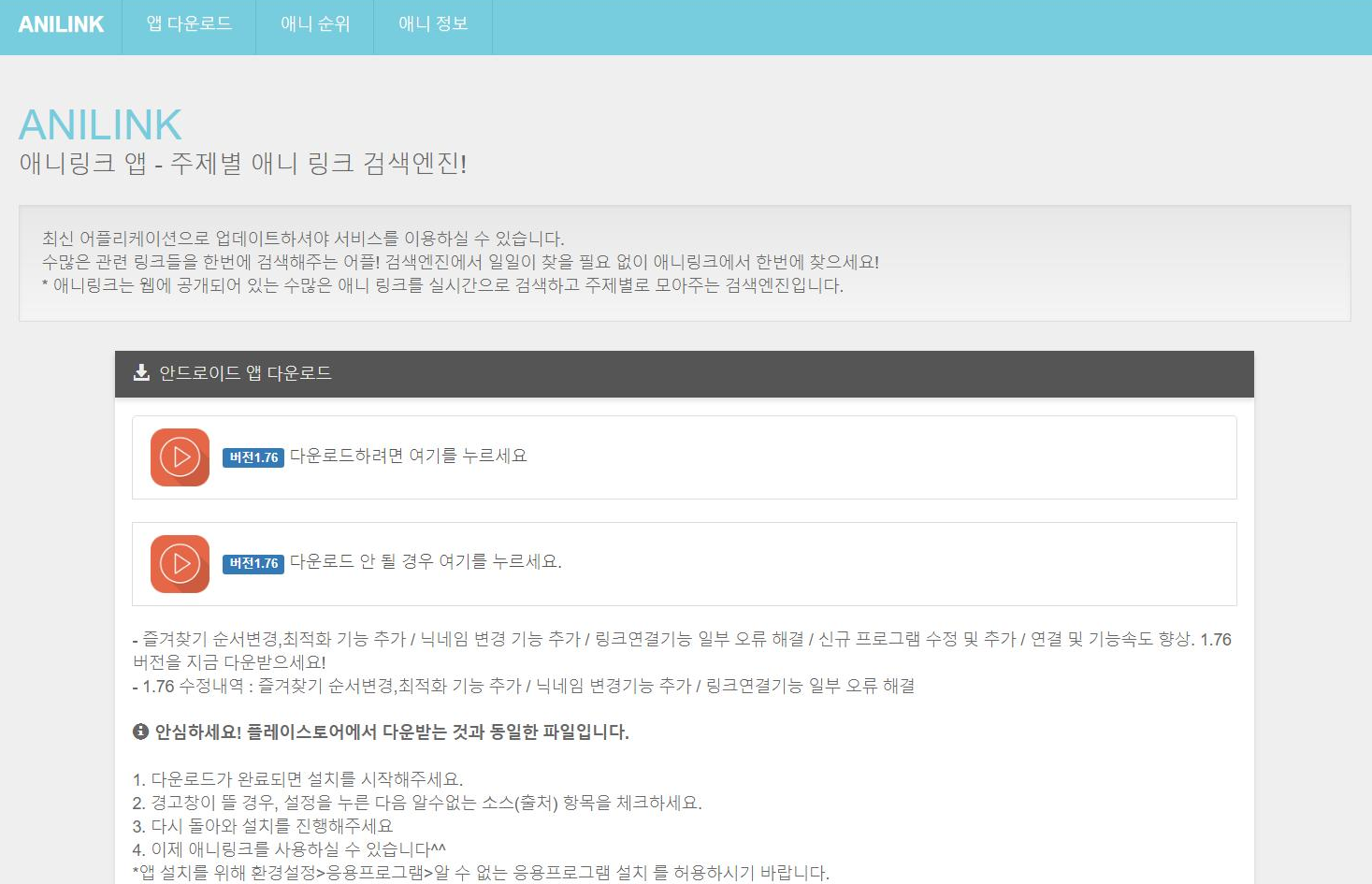Click the 버전1.76 badge in first download row
The width and height of the screenshot is (1372, 884).
[253, 457]
